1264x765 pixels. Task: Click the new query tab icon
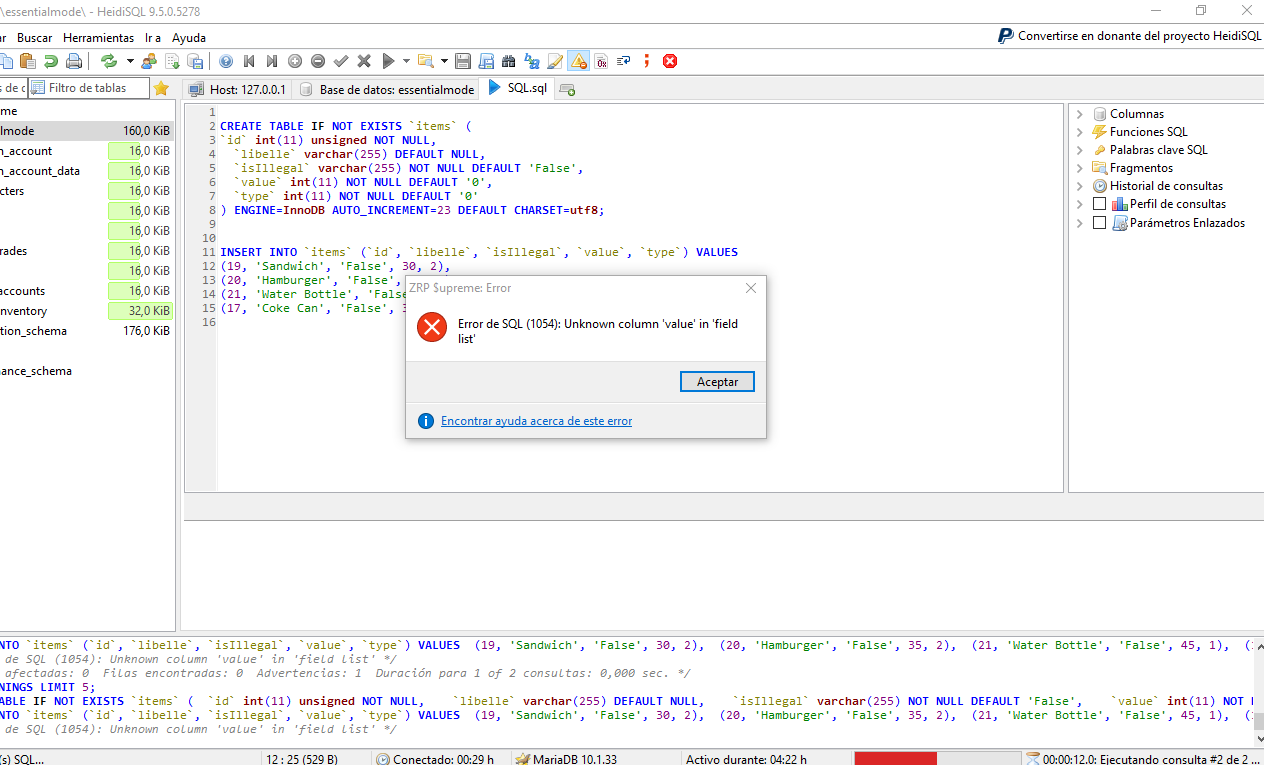point(567,90)
